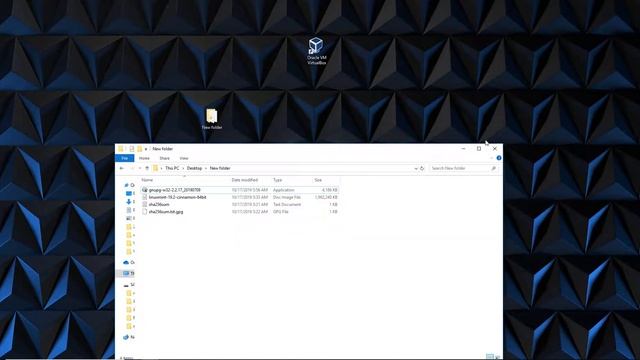640x360 pixels.
Task: Go back using the Back arrow
Action: click(x=122, y=168)
